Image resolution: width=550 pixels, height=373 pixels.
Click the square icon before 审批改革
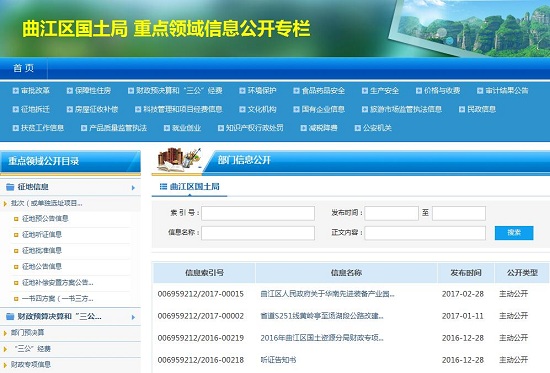point(15,91)
